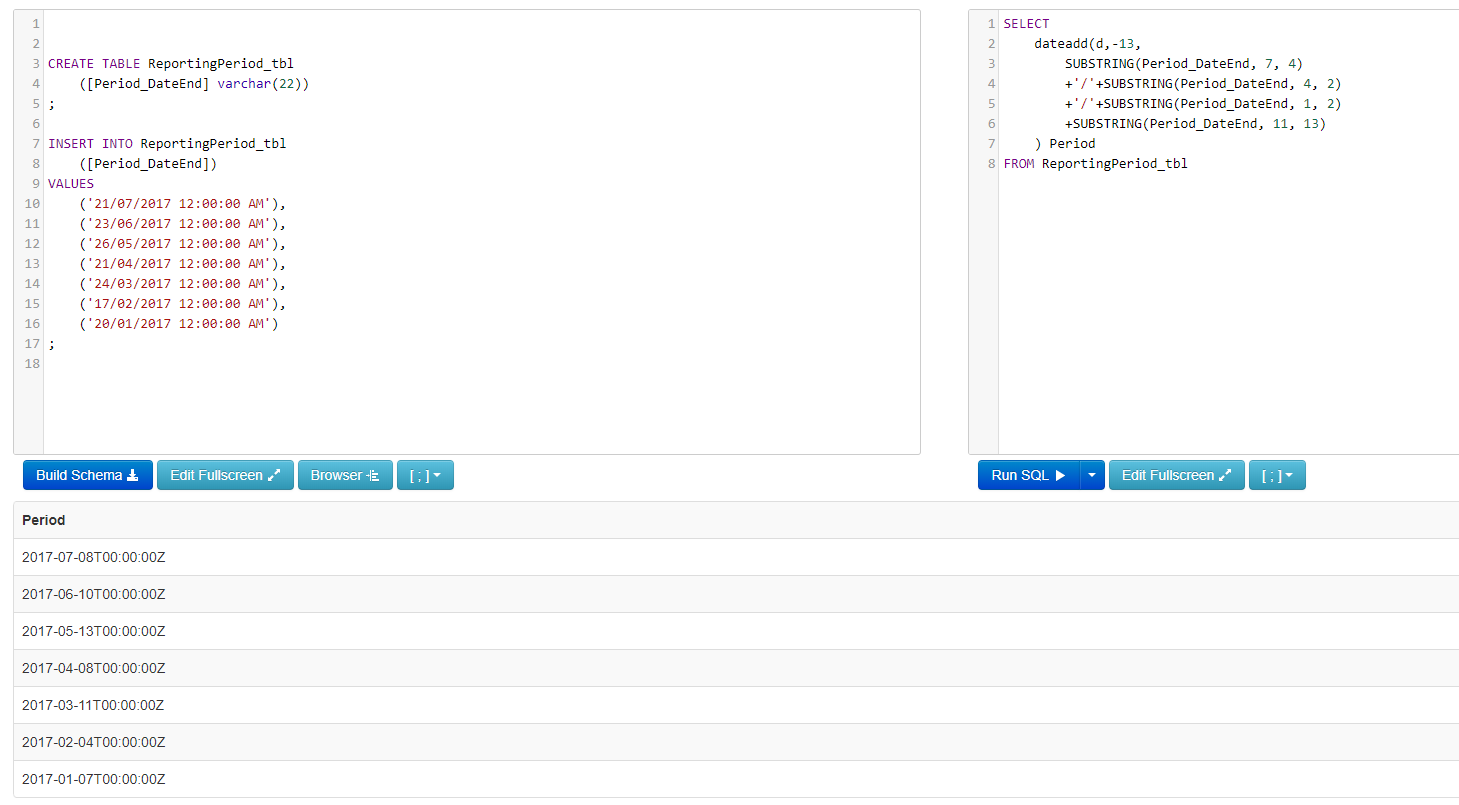Select result row 2017-02-04T00:00:00Z

point(736,742)
